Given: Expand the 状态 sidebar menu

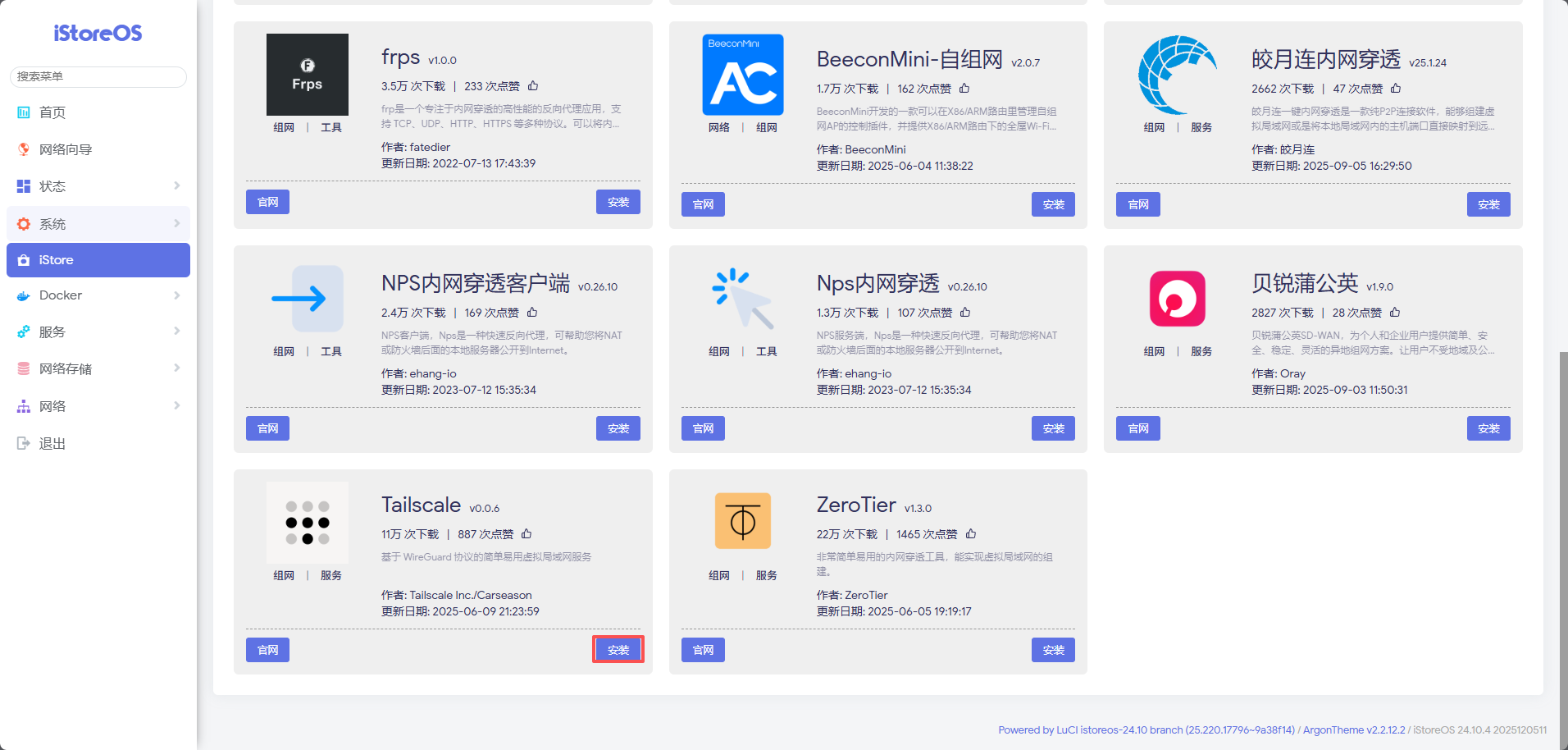Looking at the screenshot, I should click(98, 185).
